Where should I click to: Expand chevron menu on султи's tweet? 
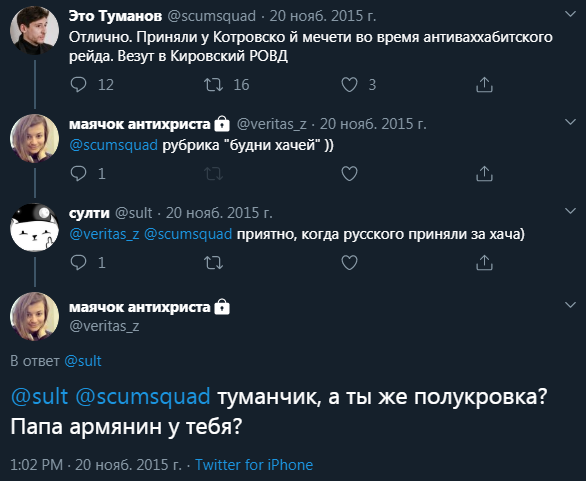[570, 211]
